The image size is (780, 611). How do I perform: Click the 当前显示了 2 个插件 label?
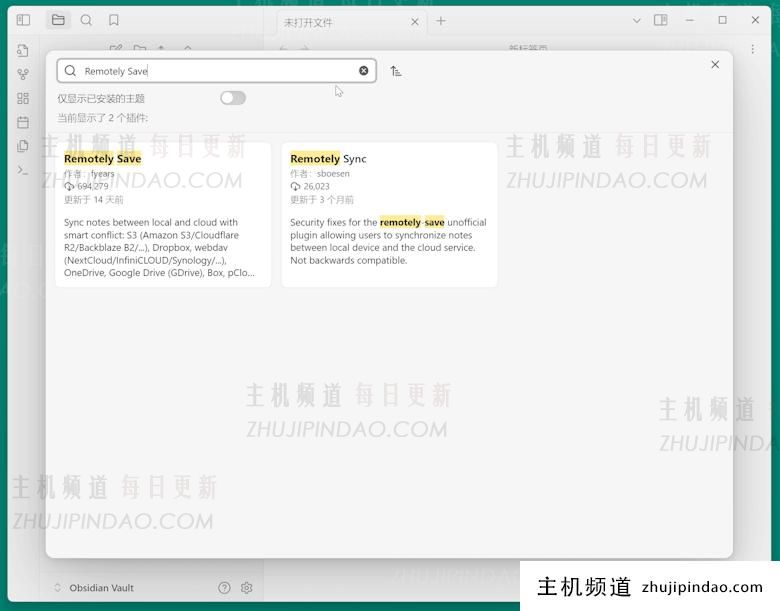click(x=102, y=118)
